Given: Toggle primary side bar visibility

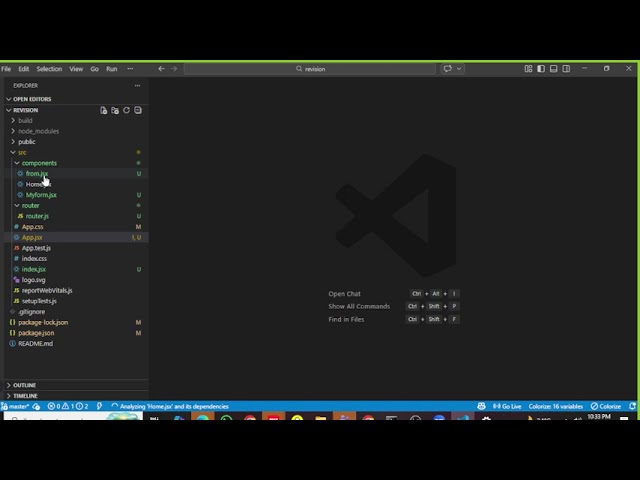Looking at the screenshot, I should tap(541, 69).
